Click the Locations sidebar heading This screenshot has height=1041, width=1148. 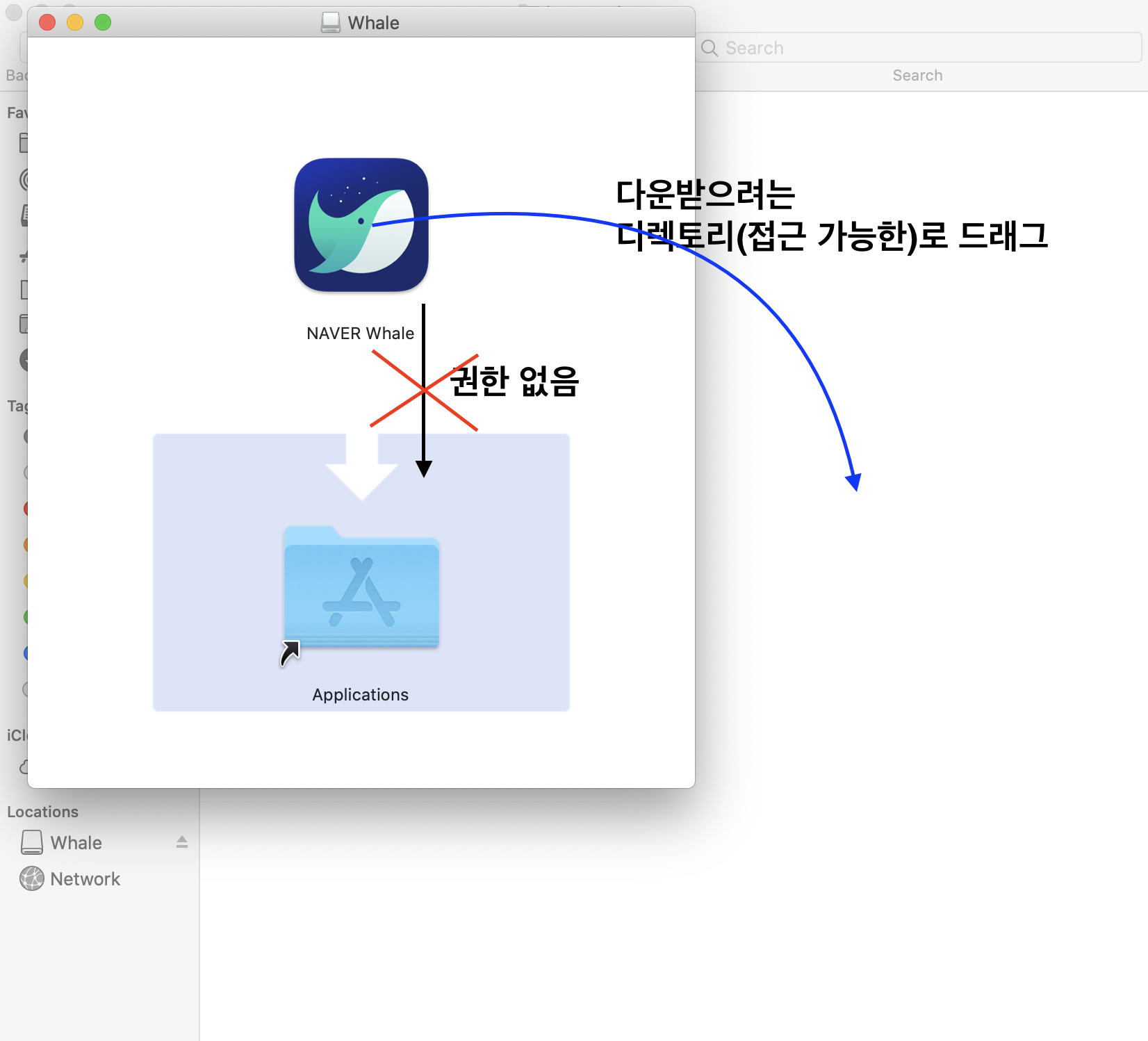pos(42,812)
